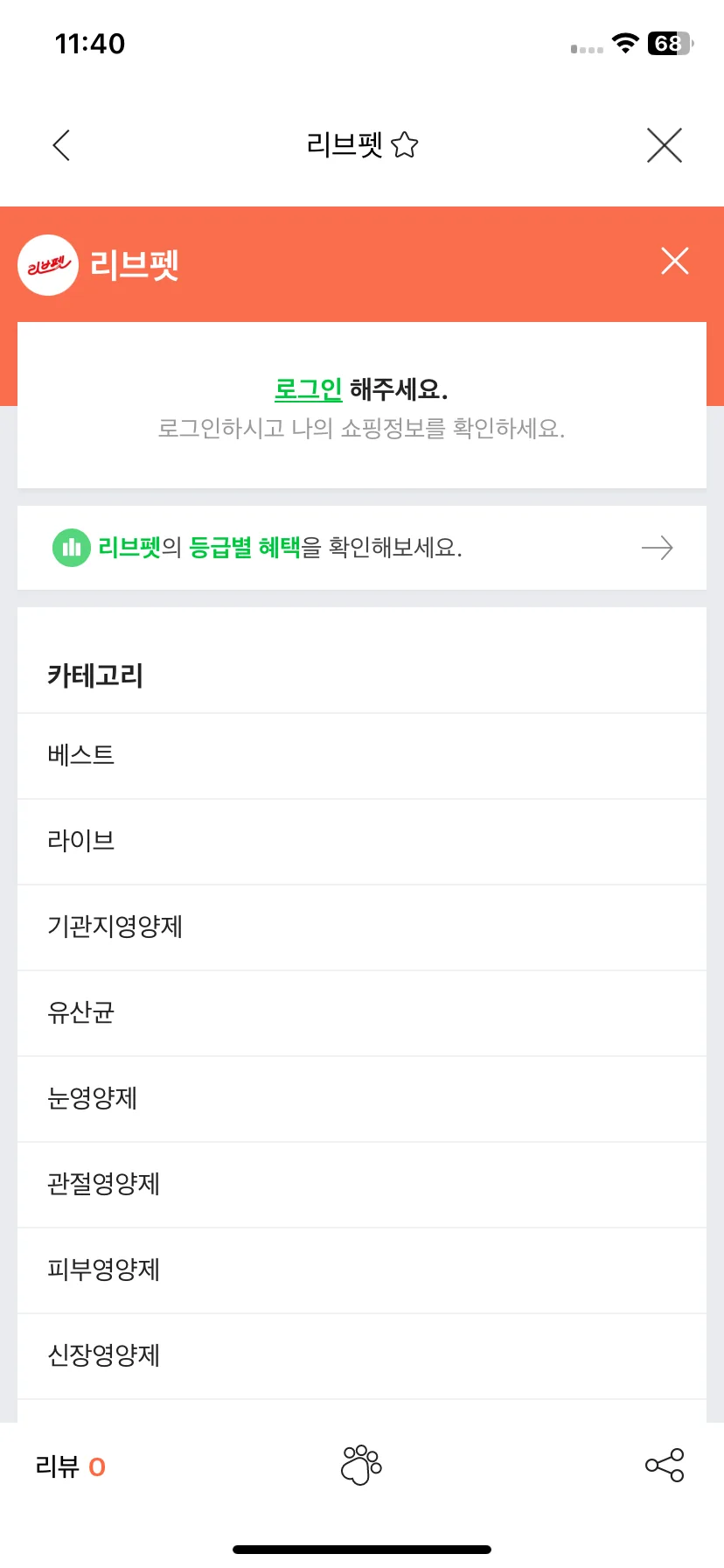Viewport: 724px width, 1568px height.
Task: Open the 신장영양제 category
Action: (362, 1356)
